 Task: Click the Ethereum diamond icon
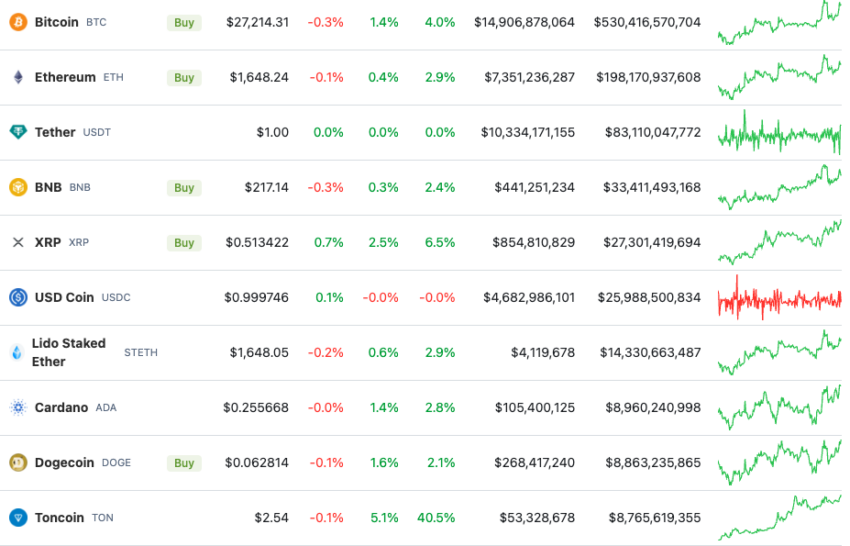point(18,78)
